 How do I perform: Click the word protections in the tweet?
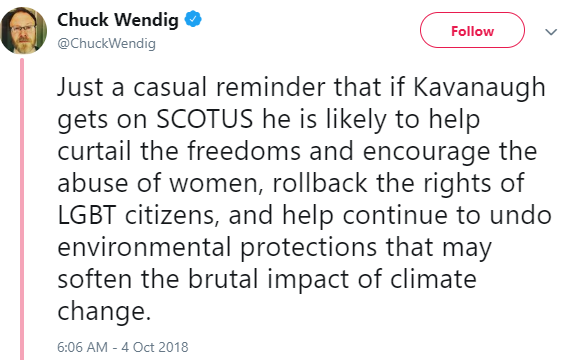[x=308, y=248]
